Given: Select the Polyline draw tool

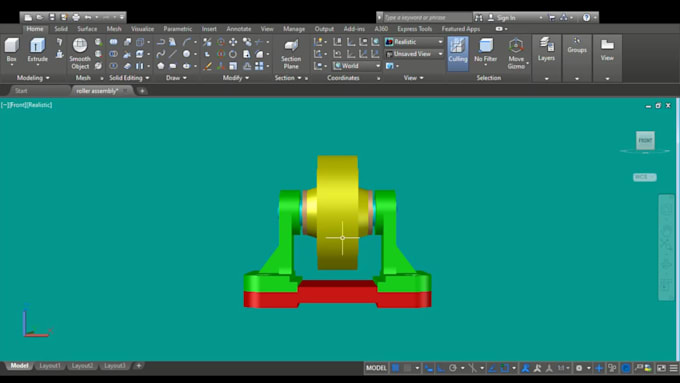Looking at the screenshot, I should [160, 42].
